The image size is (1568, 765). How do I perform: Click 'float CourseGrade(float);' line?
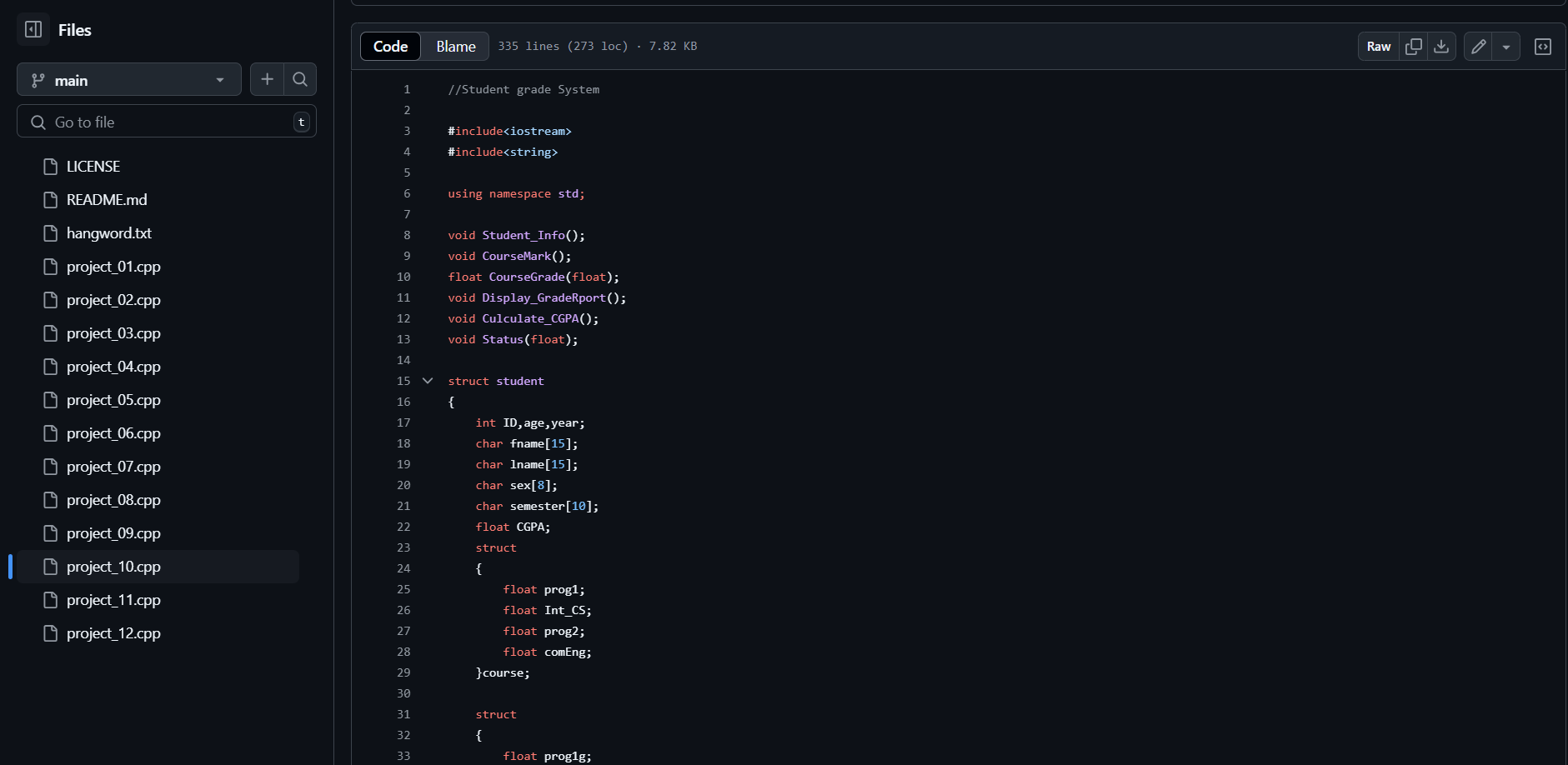[534, 277]
